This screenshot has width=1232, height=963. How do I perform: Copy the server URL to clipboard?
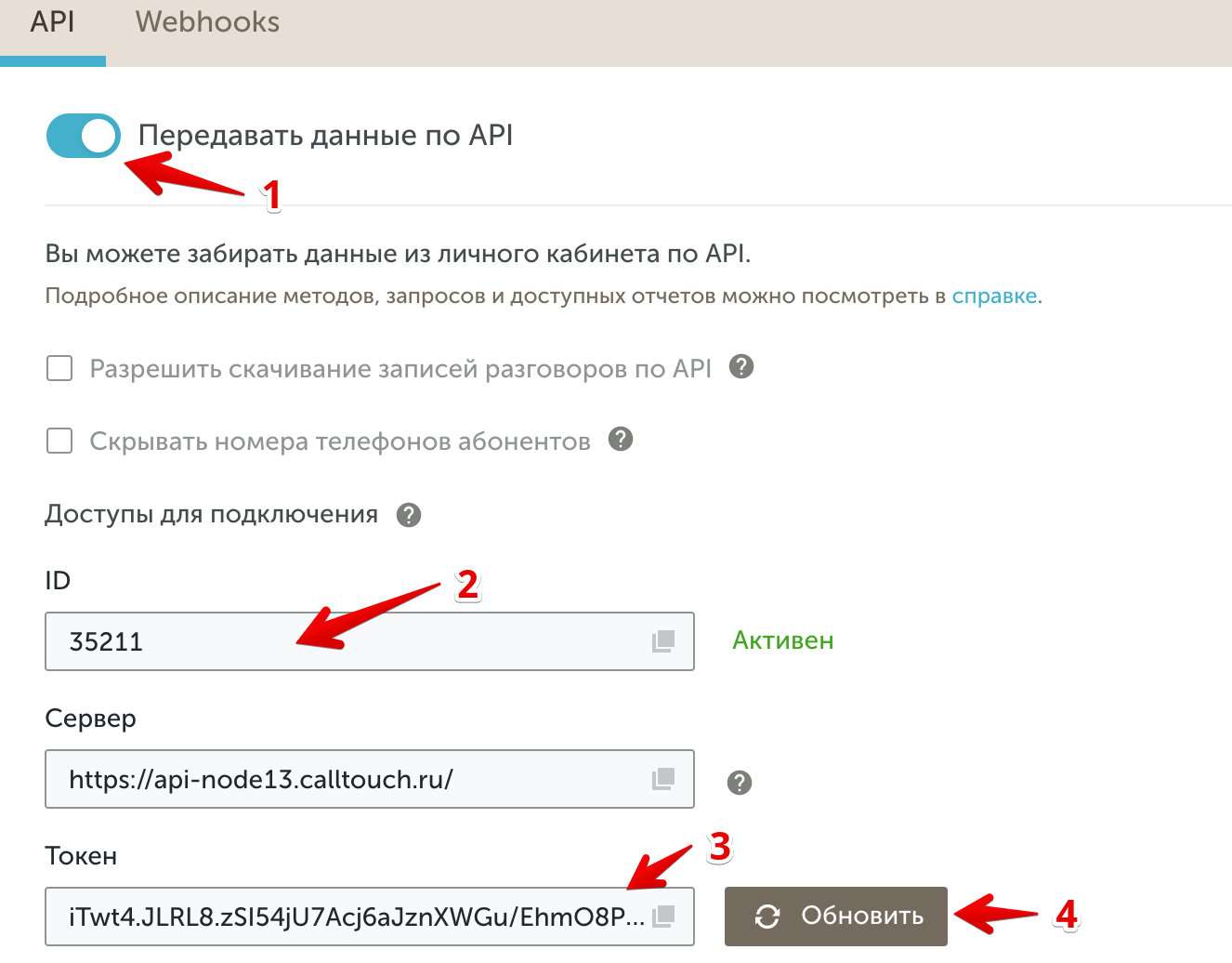pos(663,779)
